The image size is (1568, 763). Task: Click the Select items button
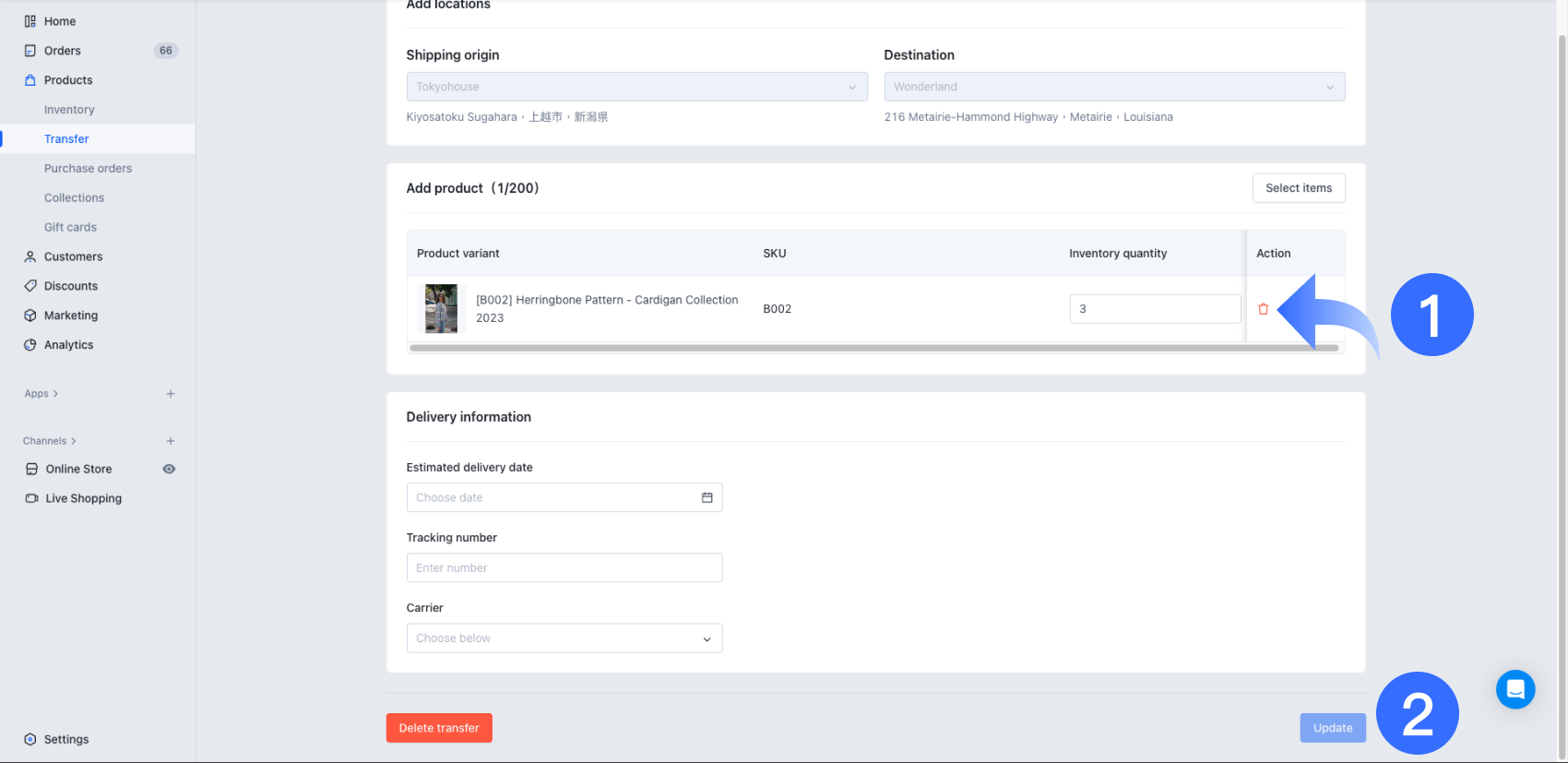pos(1298,188)
